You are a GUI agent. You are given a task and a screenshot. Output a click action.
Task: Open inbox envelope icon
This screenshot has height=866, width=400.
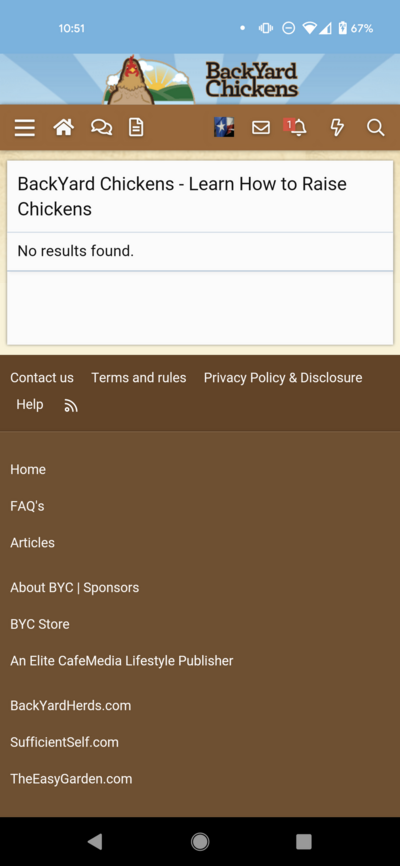[x=261, y=128]
